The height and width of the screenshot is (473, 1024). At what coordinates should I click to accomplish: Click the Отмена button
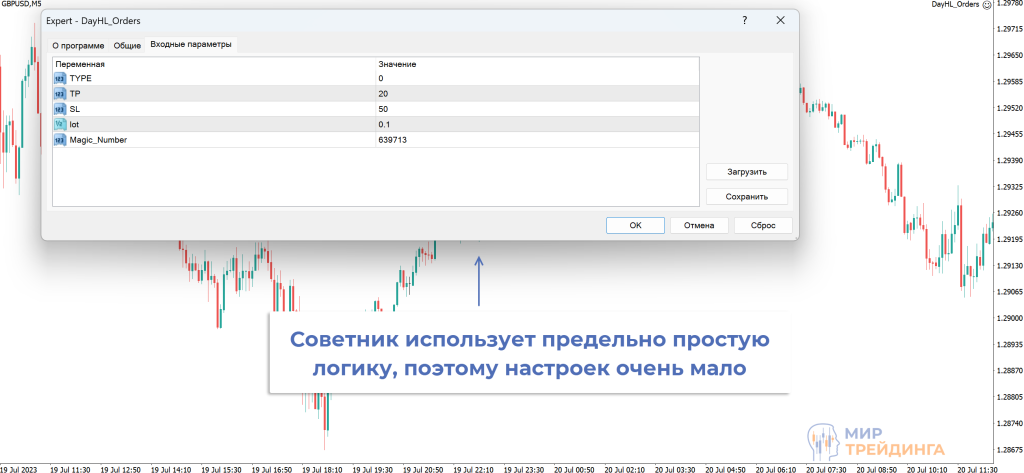(699, 225)
